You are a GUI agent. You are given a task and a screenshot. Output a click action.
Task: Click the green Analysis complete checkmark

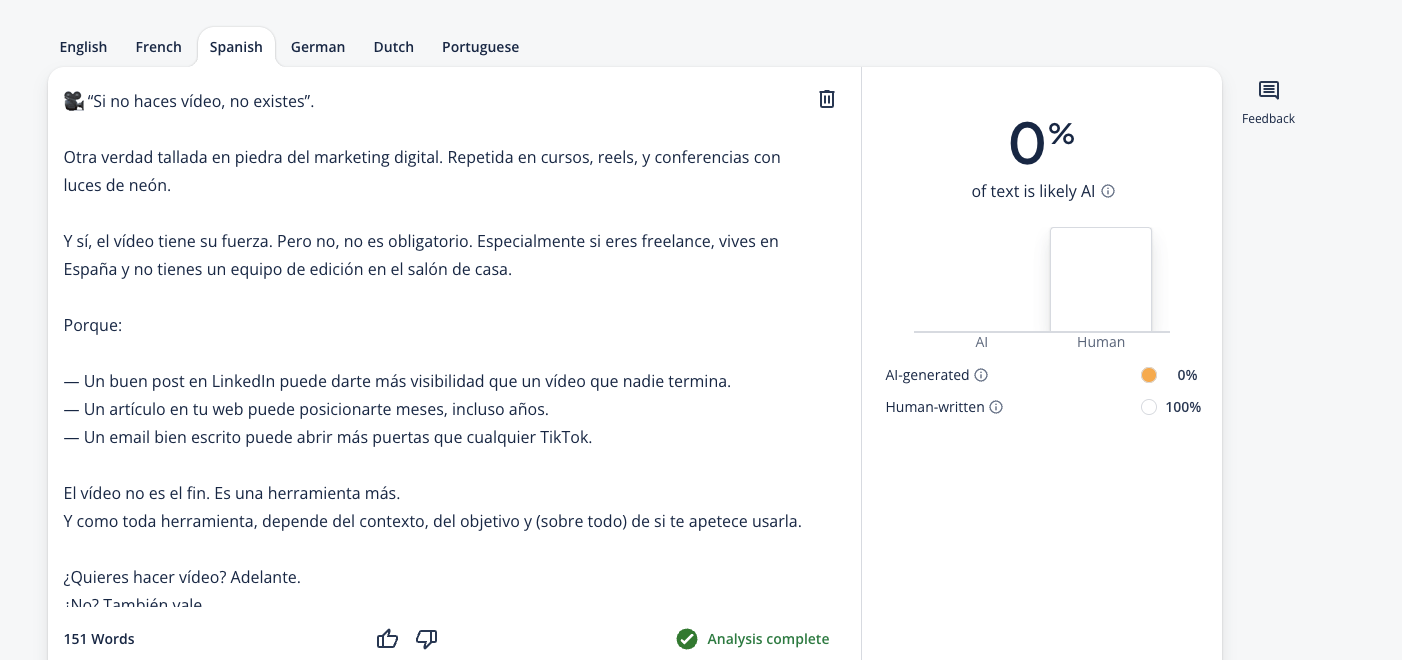687,639
